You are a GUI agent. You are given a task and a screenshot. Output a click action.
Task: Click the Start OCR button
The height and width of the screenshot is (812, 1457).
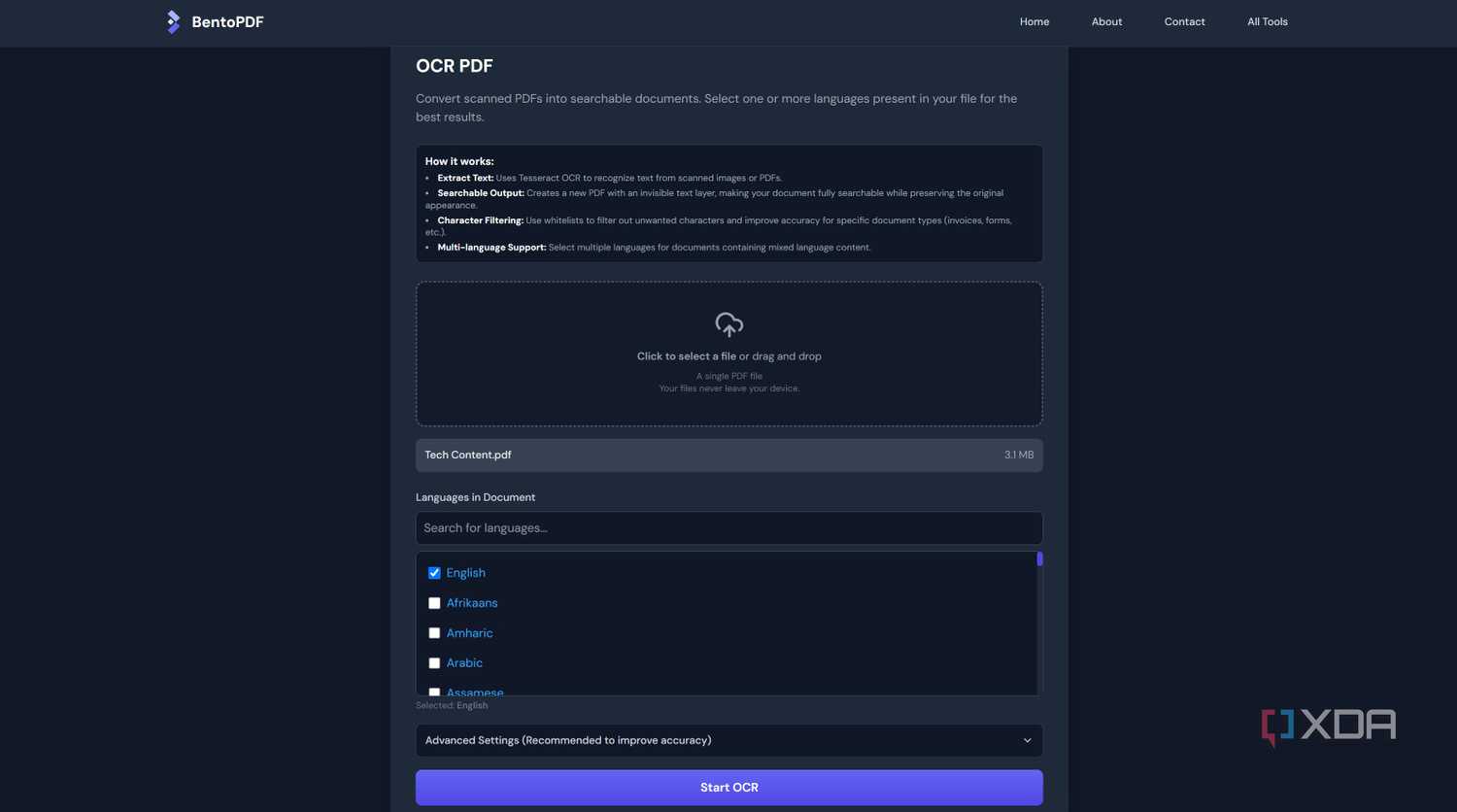click(728, 788)
